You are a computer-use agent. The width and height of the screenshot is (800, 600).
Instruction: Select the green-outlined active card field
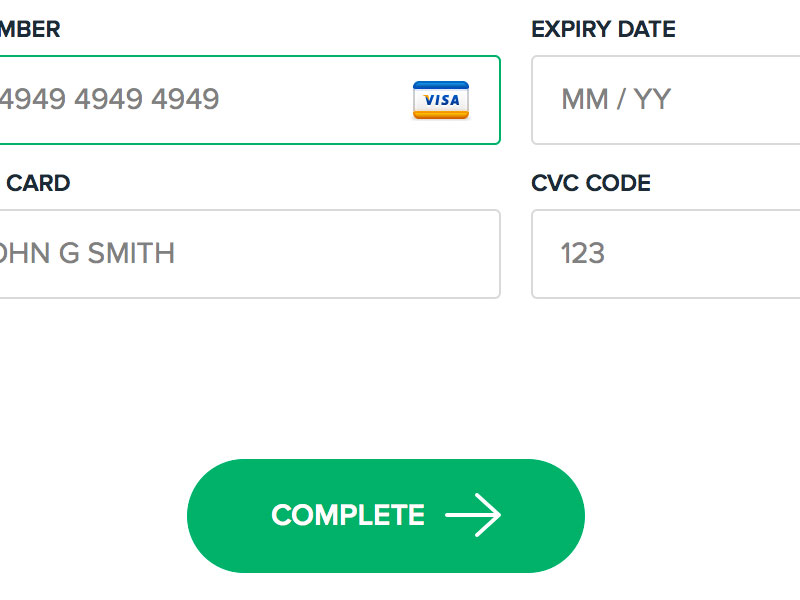click(x=300, y=100)
